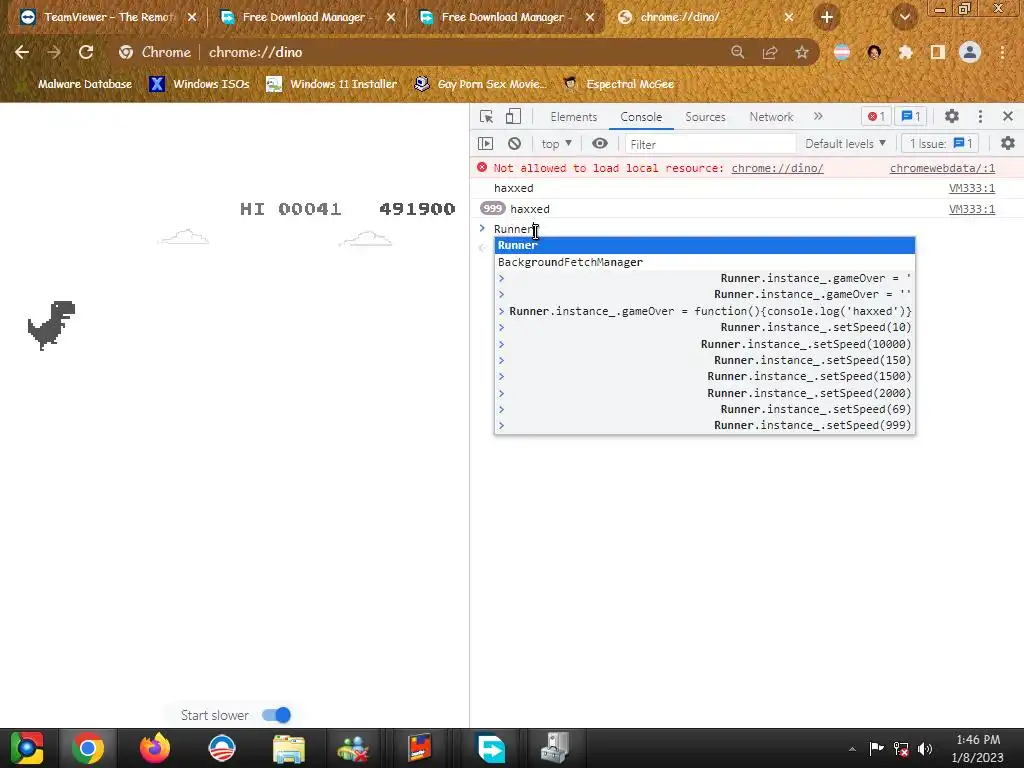The image size is (1024, 768).
Task: Switch to the Sources tab
Action: (x=705, y=116)
